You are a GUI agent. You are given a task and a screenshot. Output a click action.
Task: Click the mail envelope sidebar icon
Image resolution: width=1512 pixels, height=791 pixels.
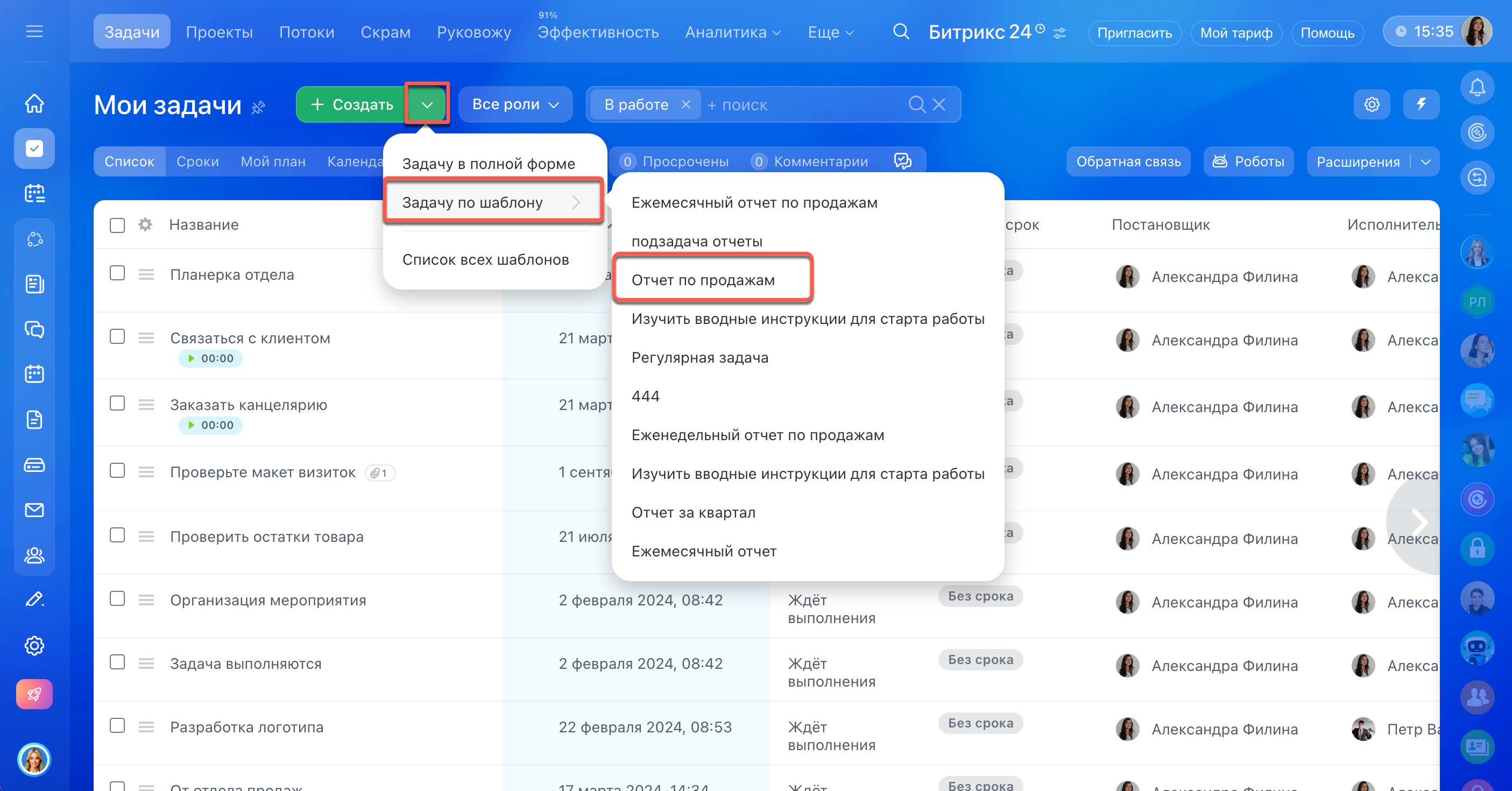[x=34, y=510]
